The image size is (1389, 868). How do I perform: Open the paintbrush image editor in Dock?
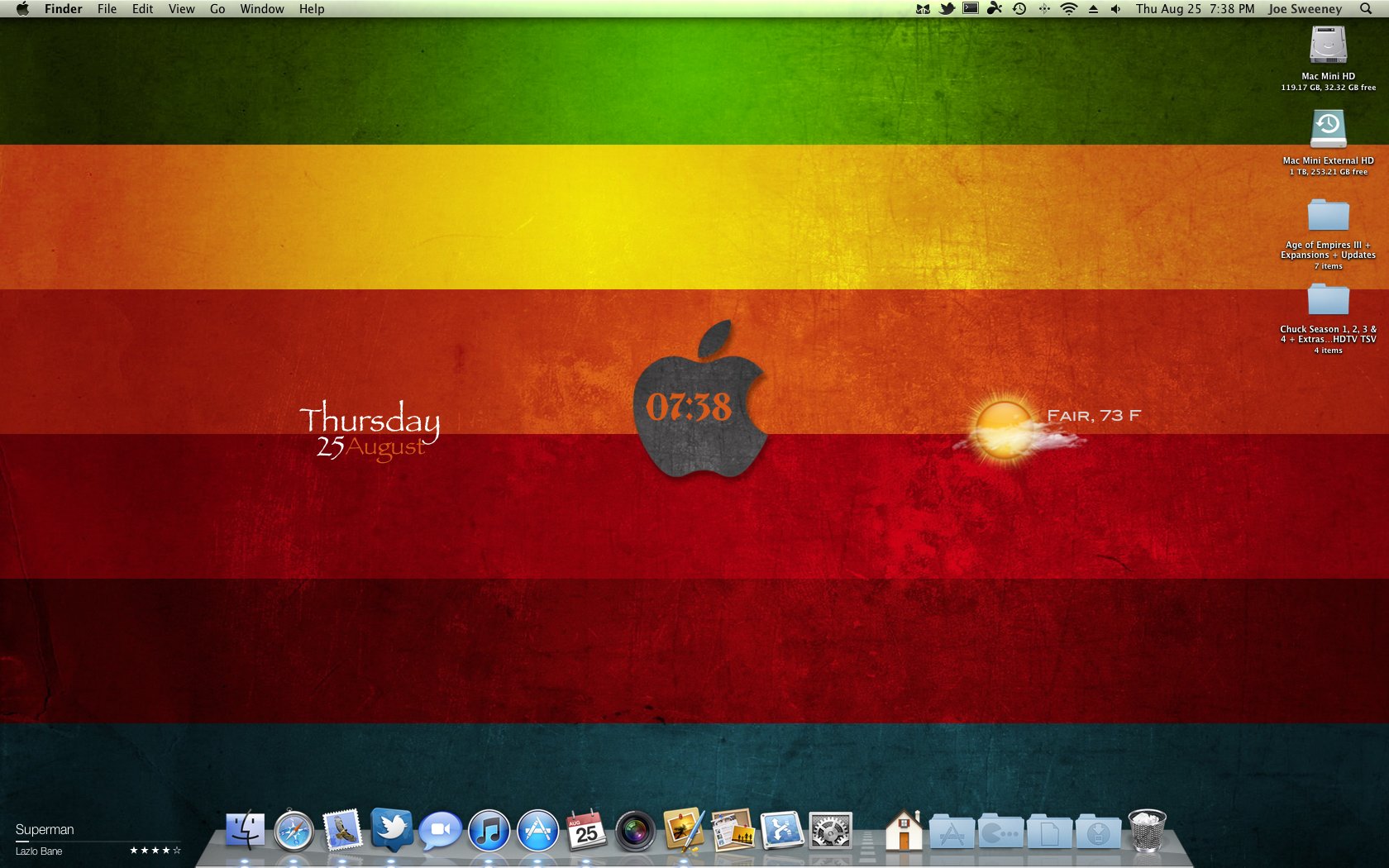684,830
